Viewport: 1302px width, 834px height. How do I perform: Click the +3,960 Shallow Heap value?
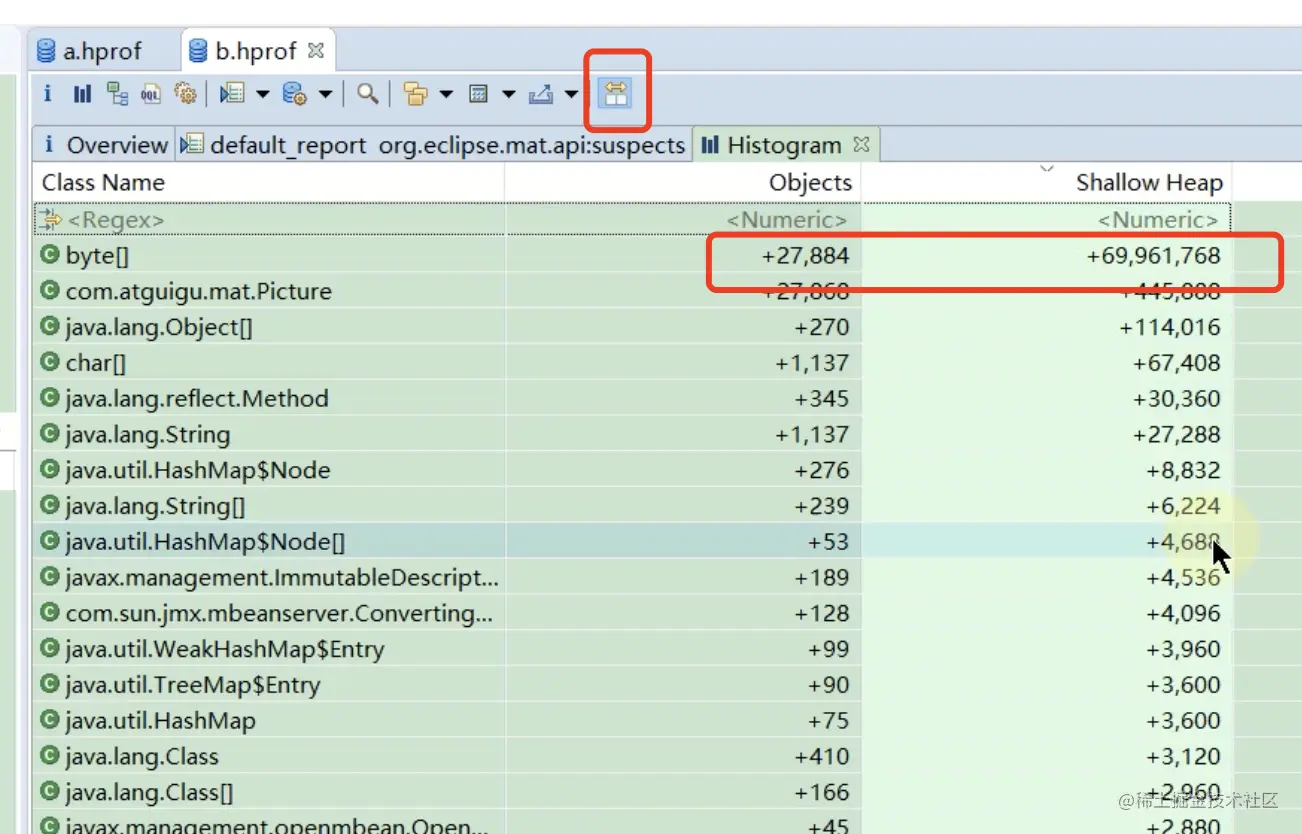[x=1184, y=649]
